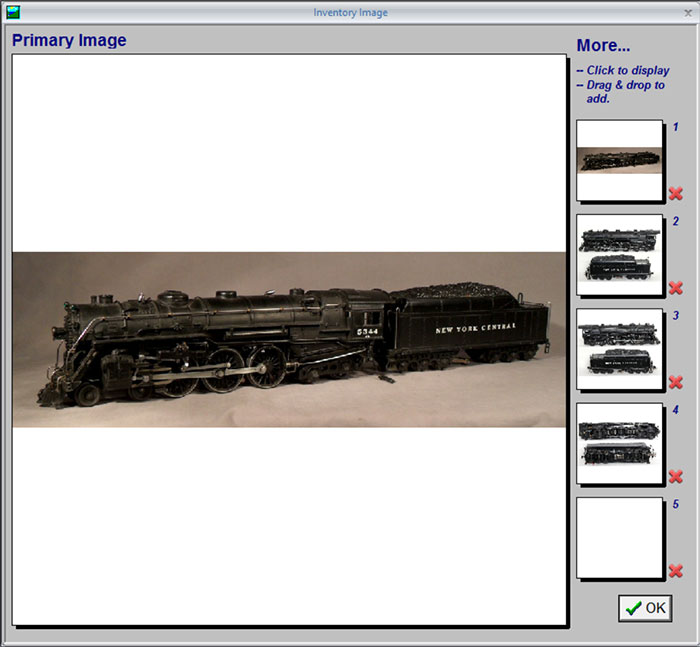Click the '-- Click to display' hint
700x647 pixels.
[623, 70]
